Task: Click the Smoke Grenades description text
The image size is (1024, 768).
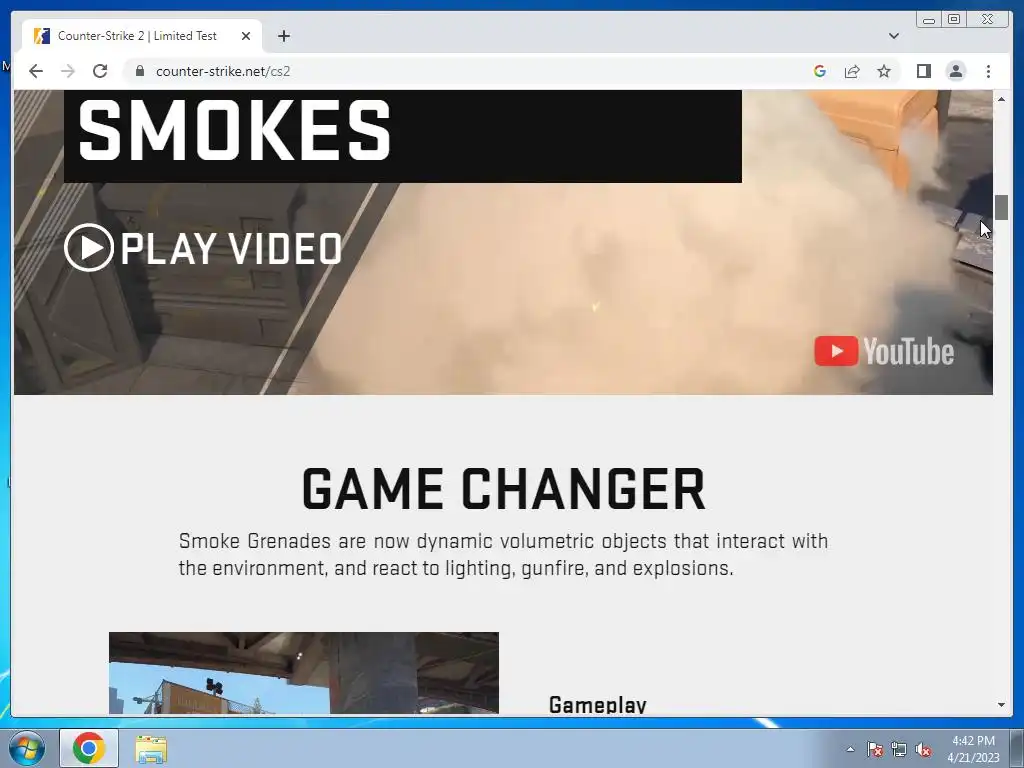Action: (504, 554)
